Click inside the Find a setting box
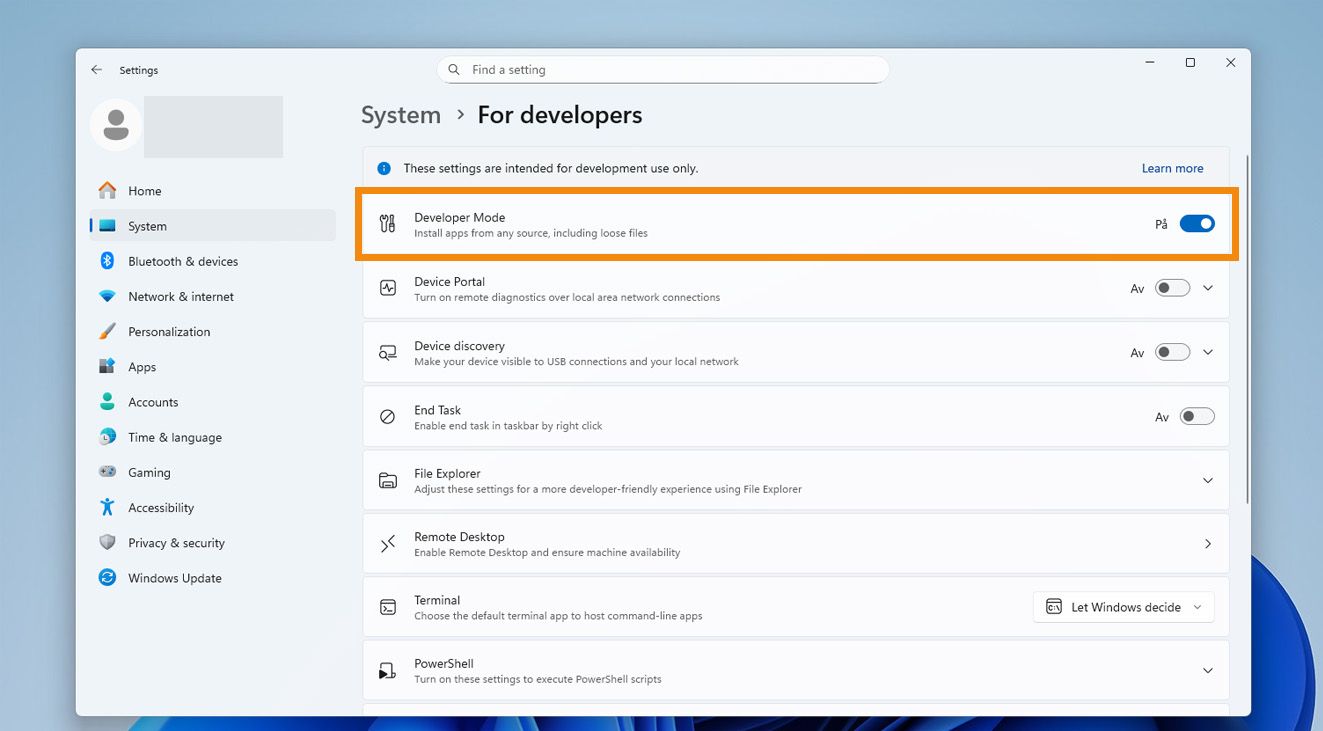The width and height of the screenshot is (1323, 731). (x=662, y=70)
